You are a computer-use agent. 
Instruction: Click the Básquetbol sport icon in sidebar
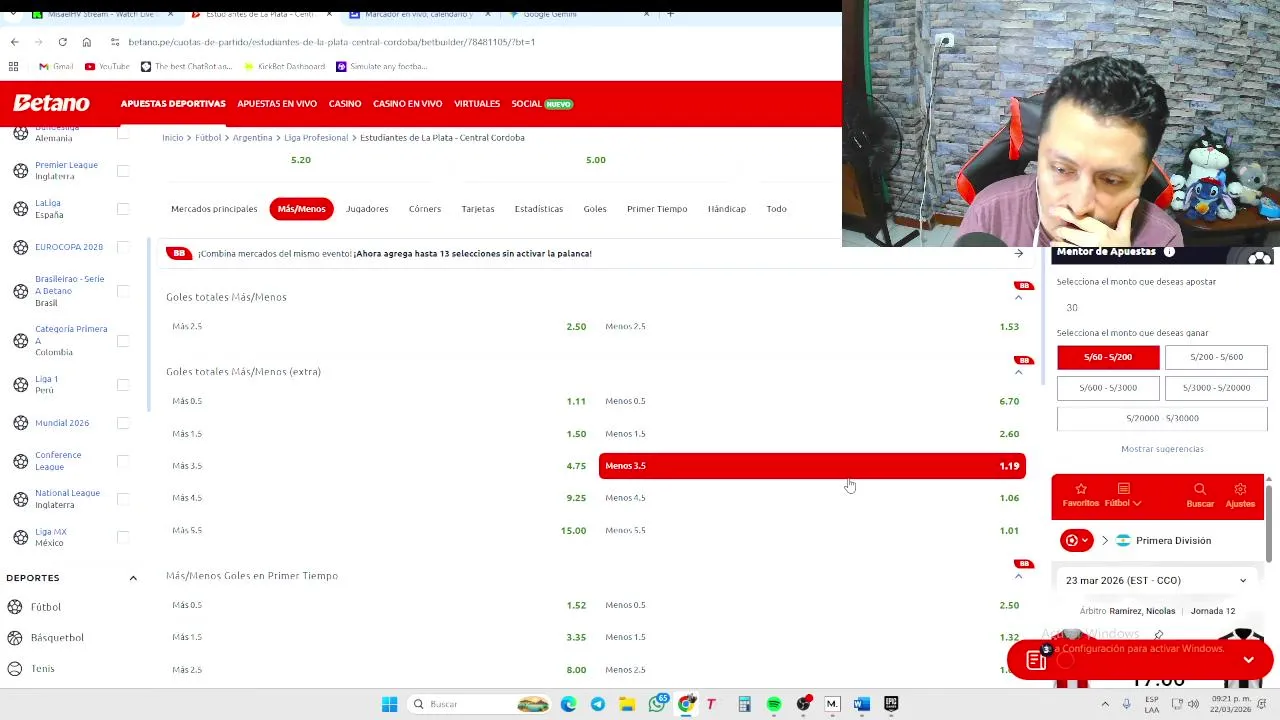(x=15, y=638)
